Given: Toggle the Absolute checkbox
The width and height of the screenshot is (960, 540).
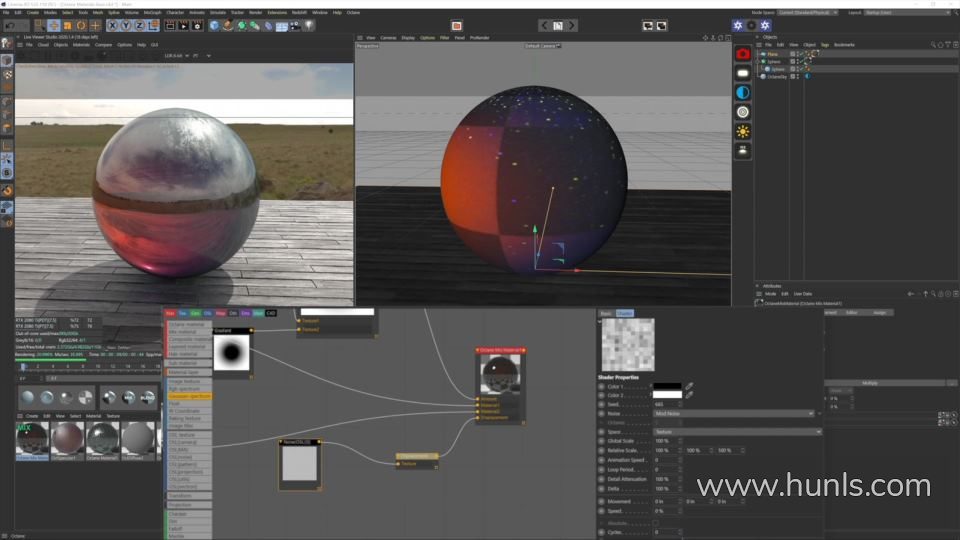Looking at the screenshot, I should point(656,522).
